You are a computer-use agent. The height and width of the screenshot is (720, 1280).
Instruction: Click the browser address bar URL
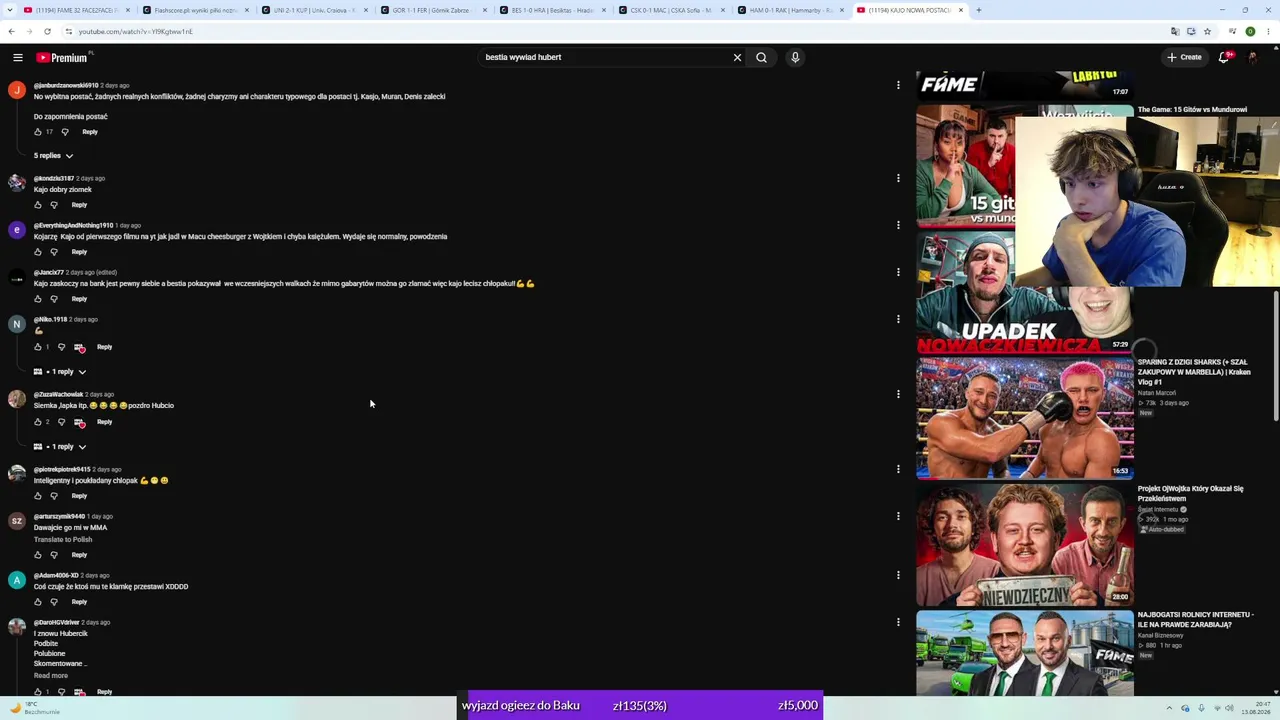point(136,31)
